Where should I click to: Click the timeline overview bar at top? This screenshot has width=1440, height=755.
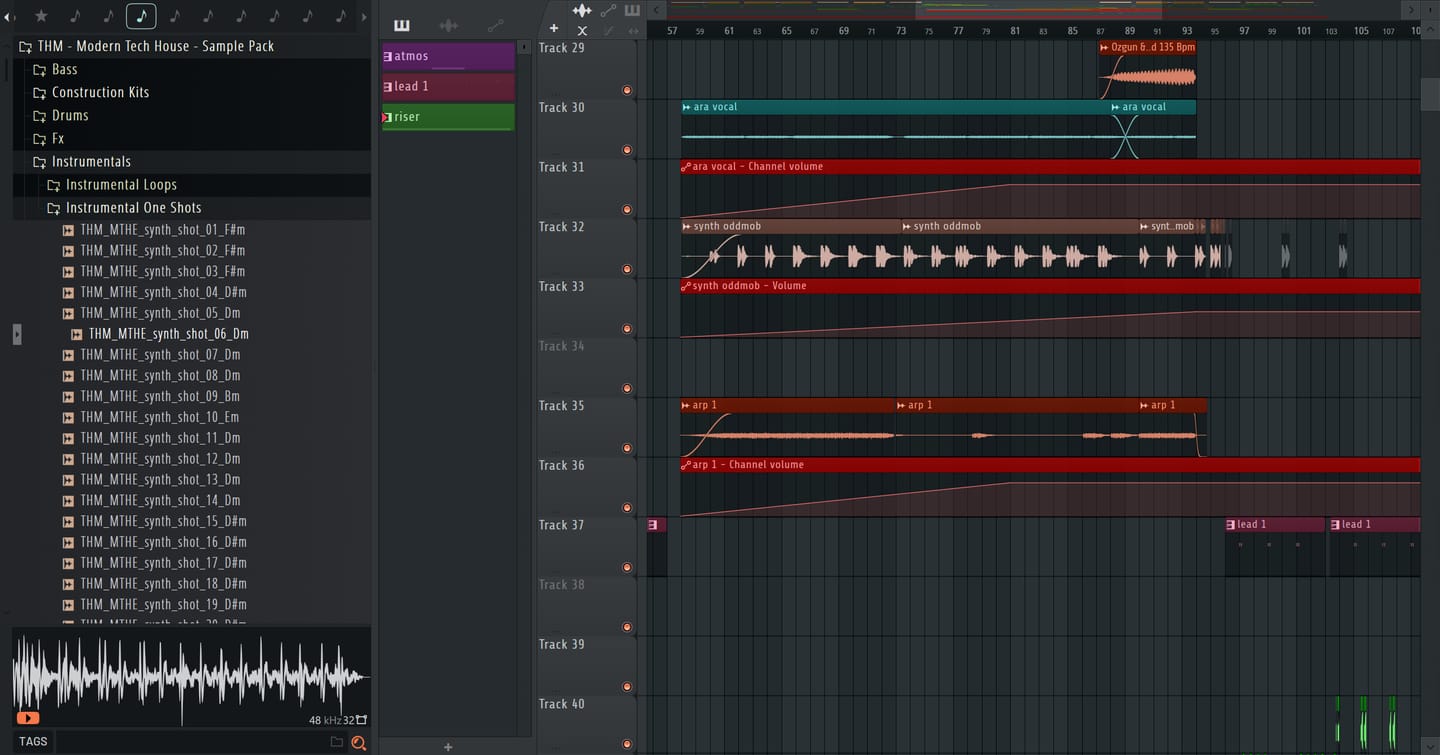(1033, 10)
